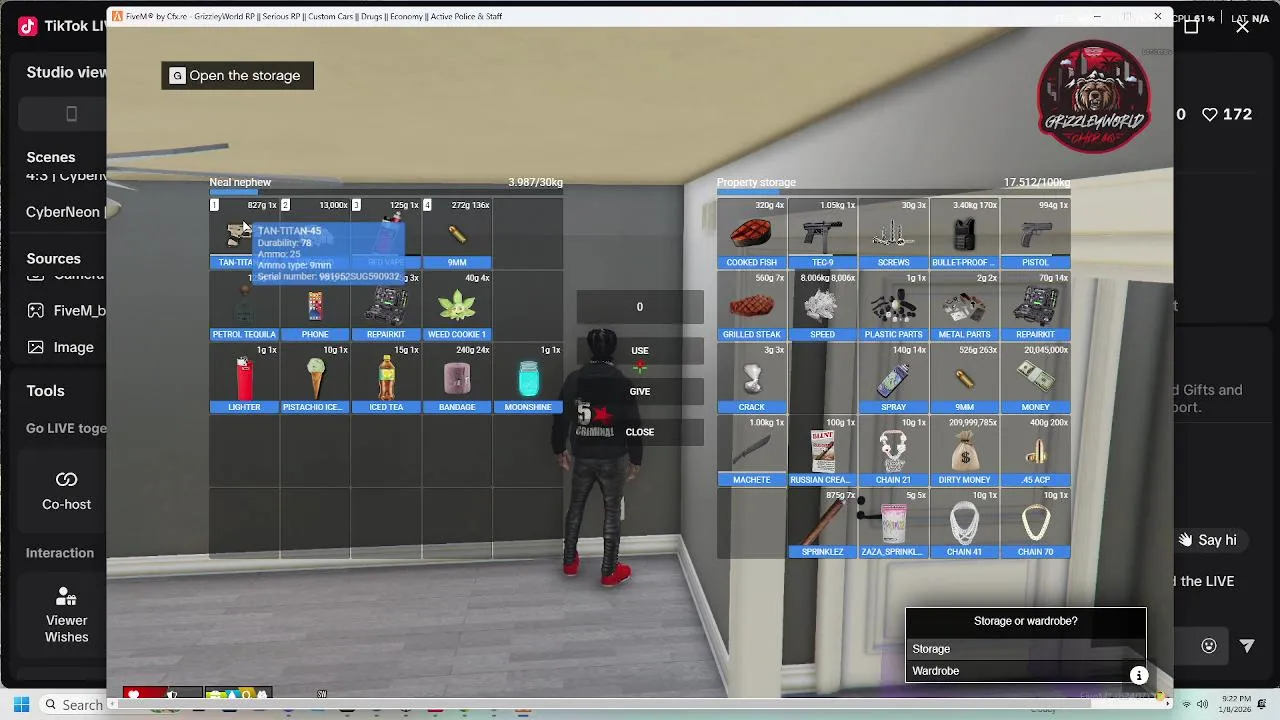The image size is (1280, 720).
Task: Choose Wardrobe in the prompt menu
Action: pyautogui.click(x=1025, y=671)
